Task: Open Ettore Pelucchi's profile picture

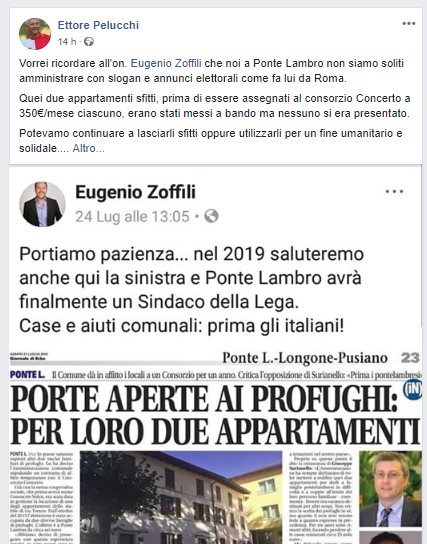Action: (35, 34)
